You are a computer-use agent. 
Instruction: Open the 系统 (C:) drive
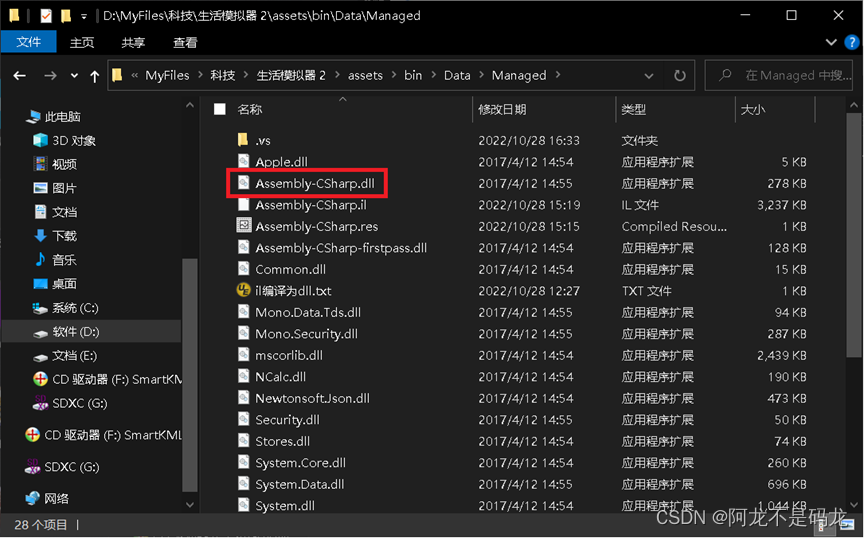pos(66,308)
